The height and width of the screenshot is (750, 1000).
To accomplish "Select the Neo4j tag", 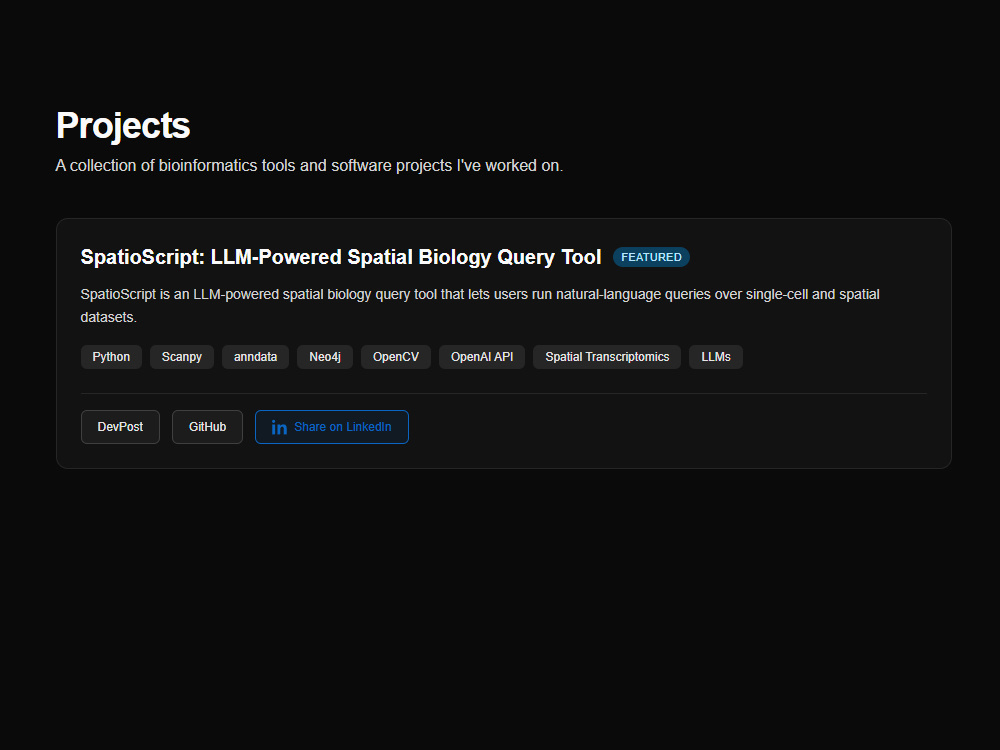I will [325, 357].
